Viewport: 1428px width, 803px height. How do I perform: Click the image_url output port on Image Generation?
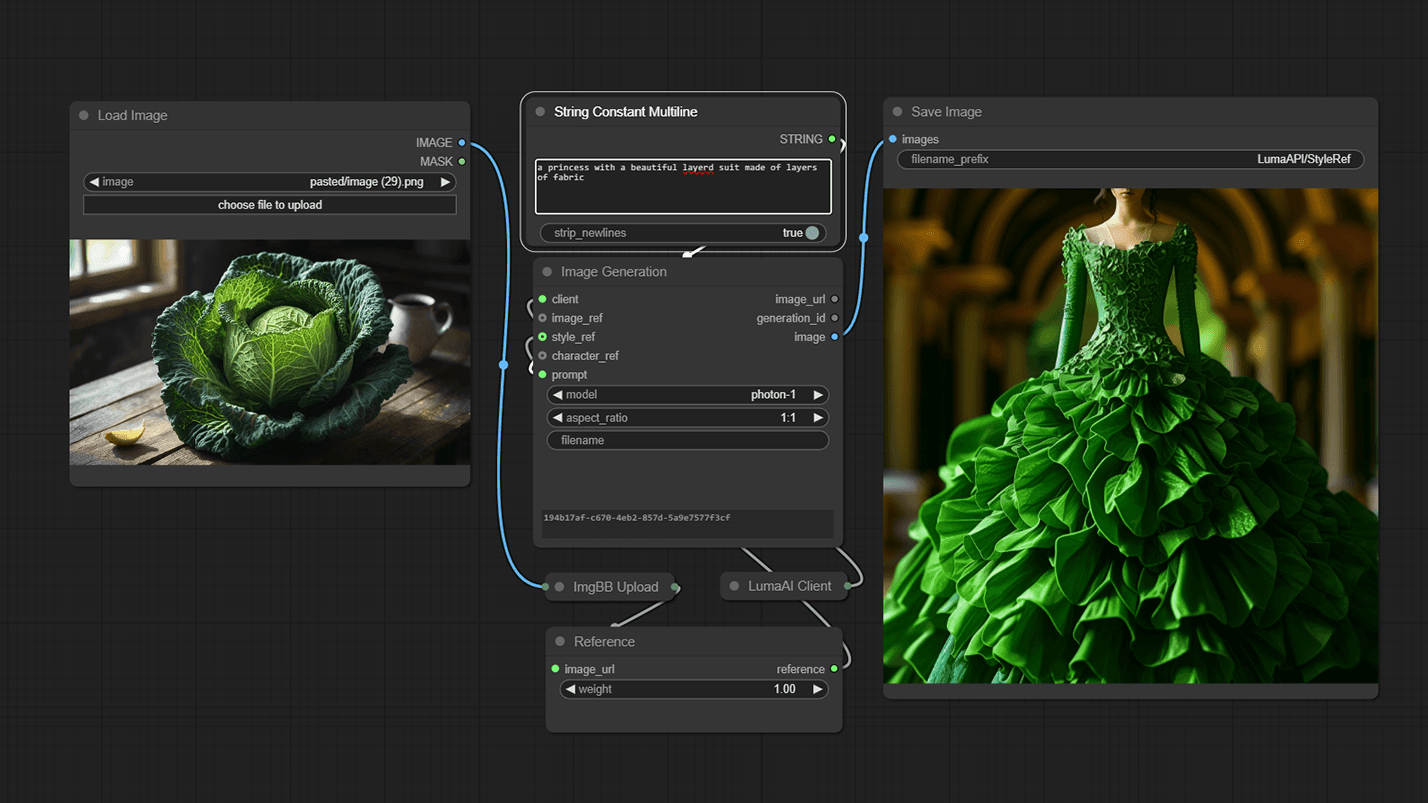tap(835, 299)
